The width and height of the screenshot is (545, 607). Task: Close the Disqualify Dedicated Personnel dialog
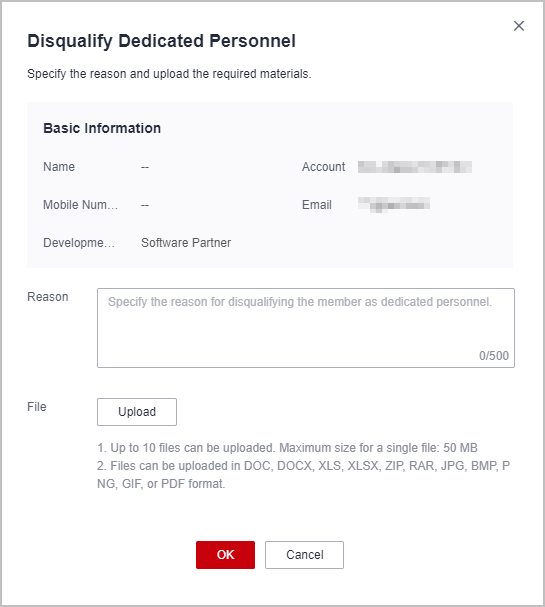click(x=519, y=26)
